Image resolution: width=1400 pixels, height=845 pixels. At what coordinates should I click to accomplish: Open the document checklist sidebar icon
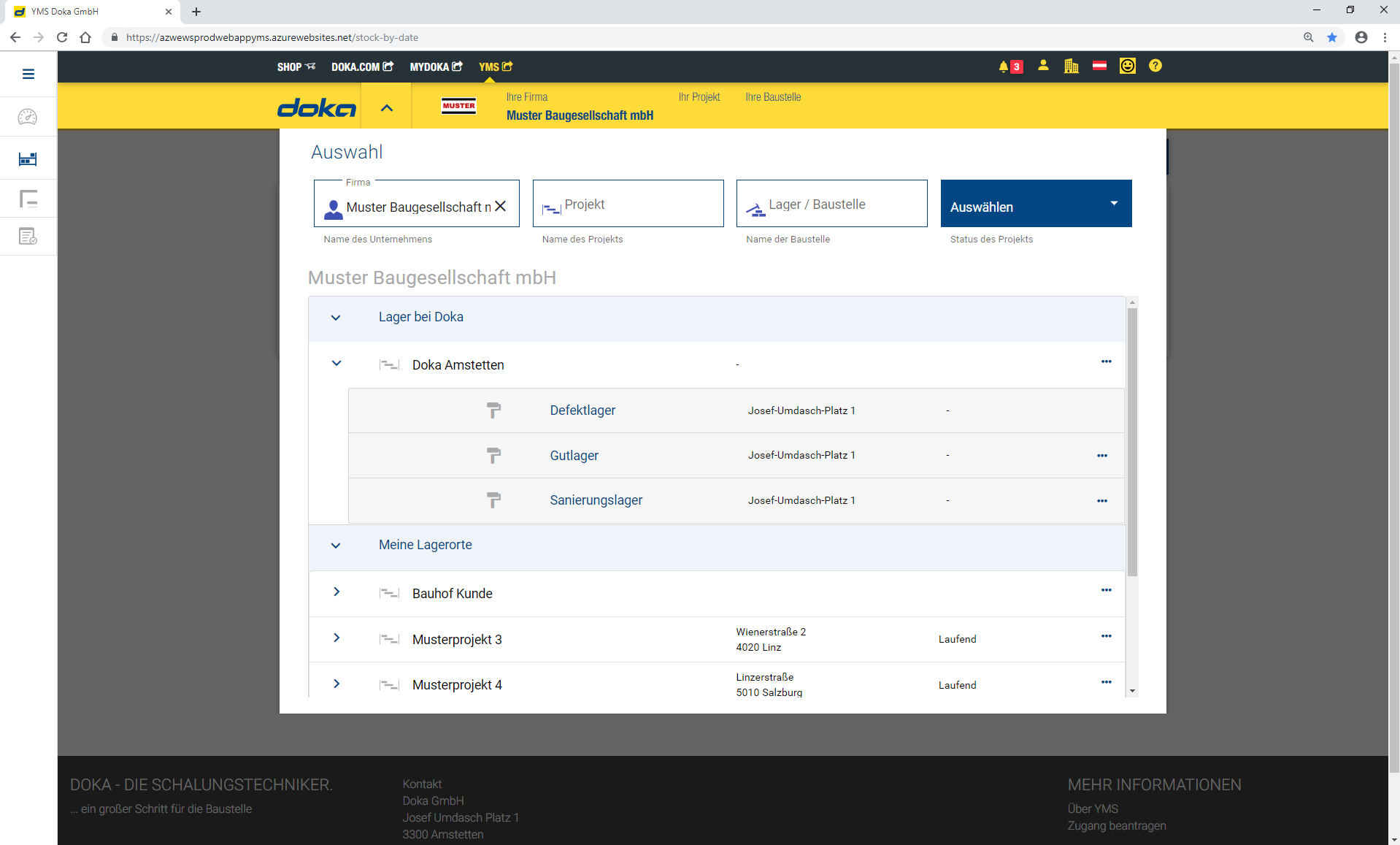(28, 237)
